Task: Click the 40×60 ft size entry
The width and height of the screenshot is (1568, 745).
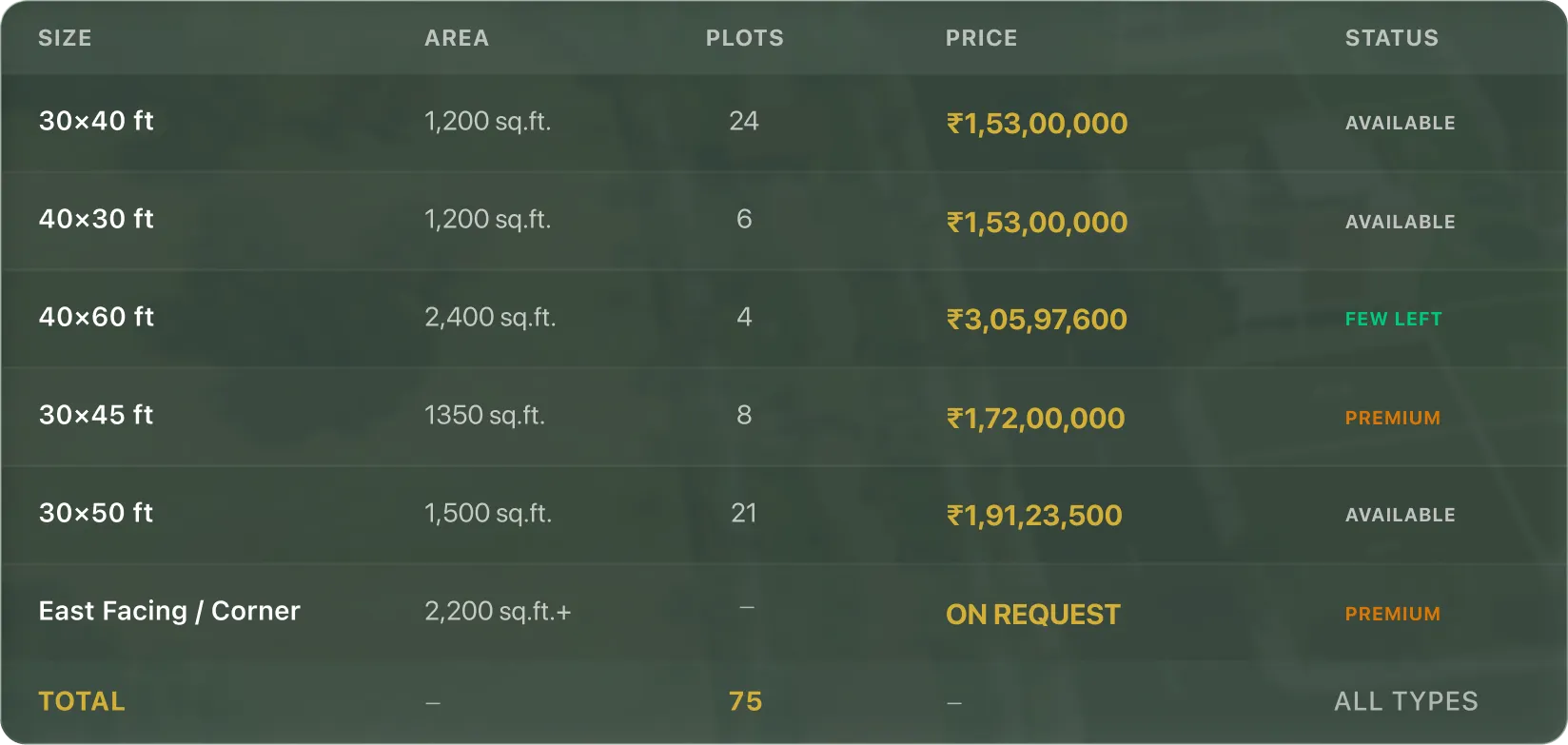Action: point(96,317)
